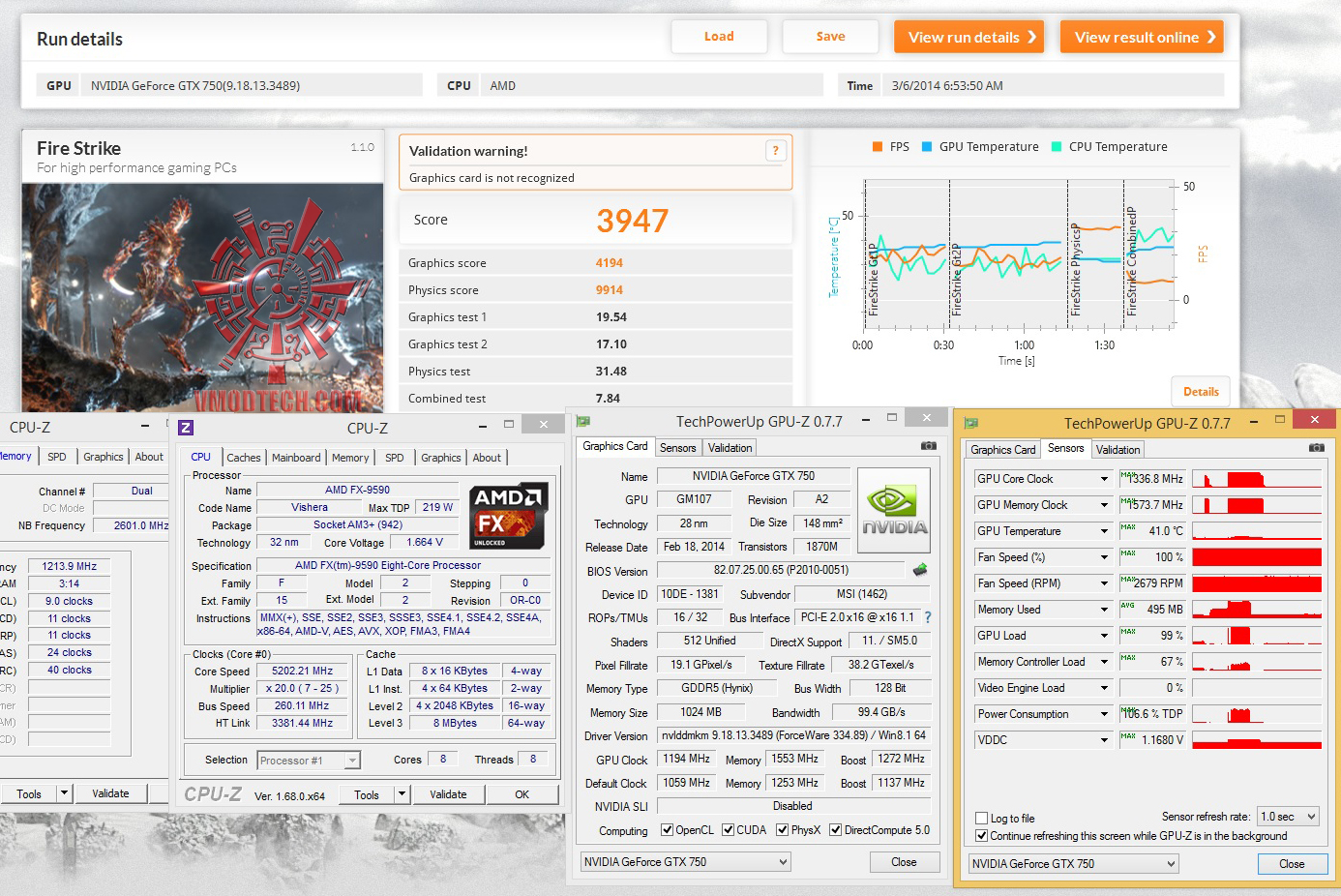Click the green CPU Temperature legend marker
This screenshot has width=1341, height=896.
point(1057,147)
